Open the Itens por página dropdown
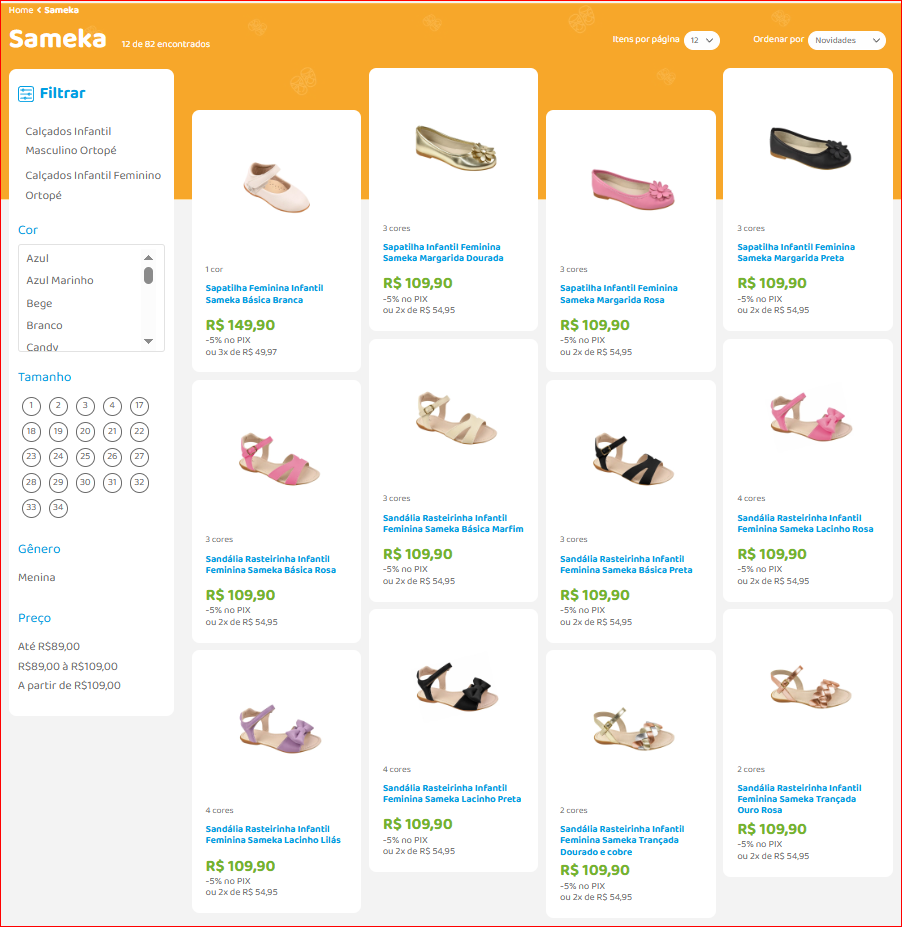The height and width of the screenshot is (927, 902). tap(702, 40)
